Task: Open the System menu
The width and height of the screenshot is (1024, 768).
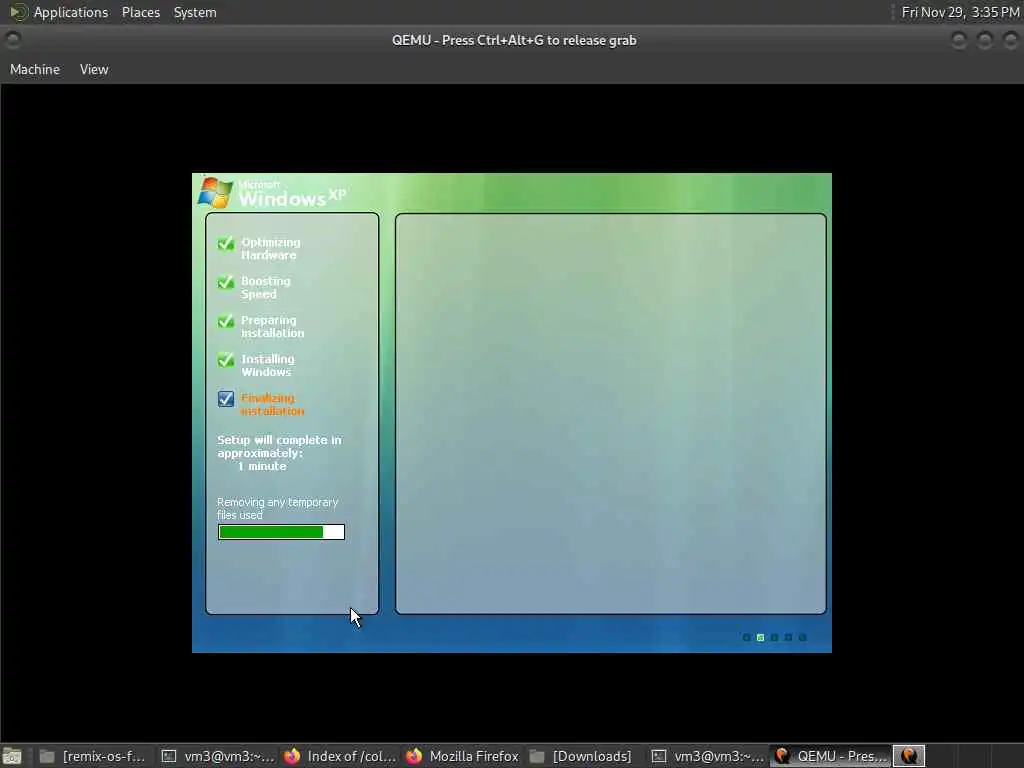Action: [195, 12]
